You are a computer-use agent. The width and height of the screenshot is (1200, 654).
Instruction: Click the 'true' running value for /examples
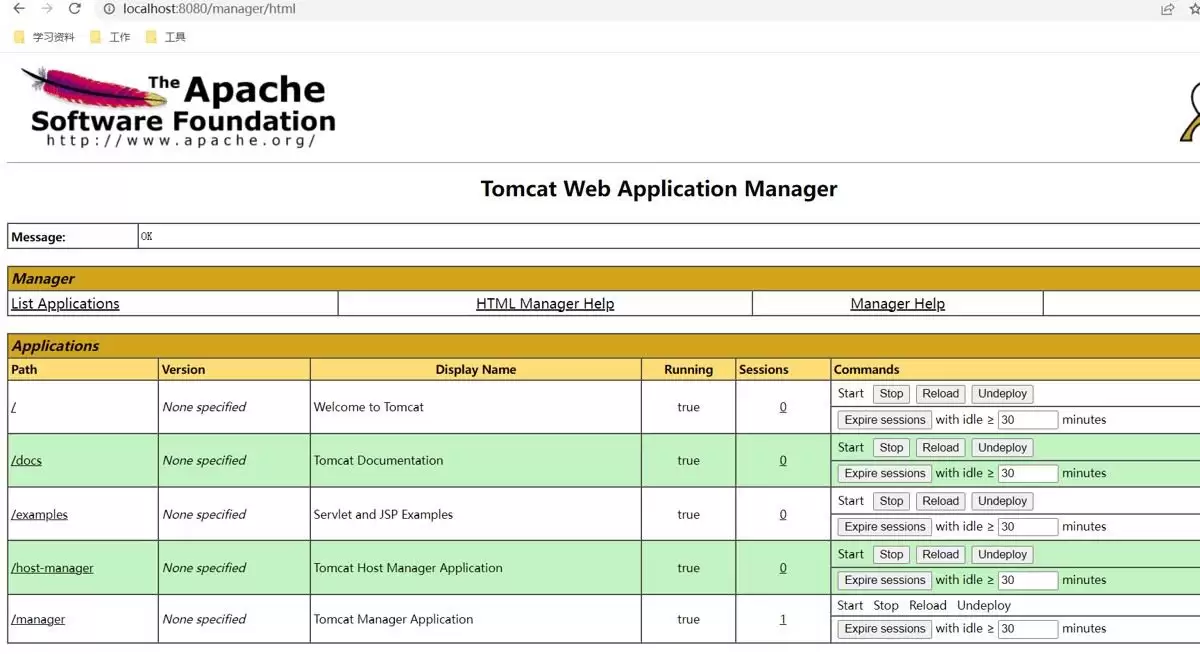coord(688,515)
